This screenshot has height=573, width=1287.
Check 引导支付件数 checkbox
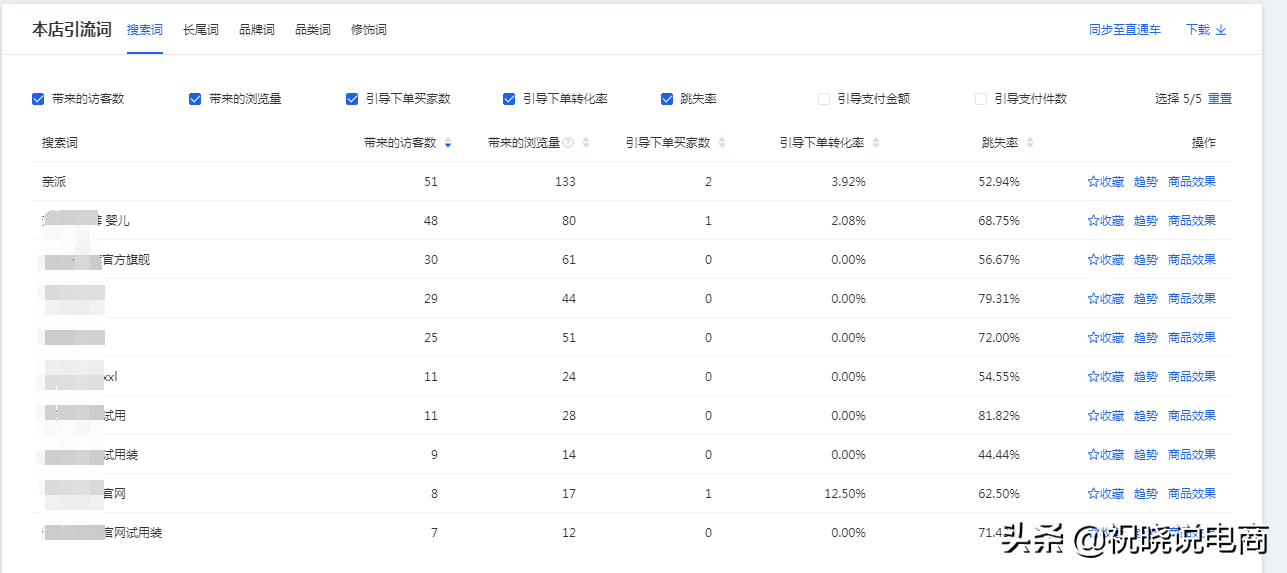click(981, 99)
